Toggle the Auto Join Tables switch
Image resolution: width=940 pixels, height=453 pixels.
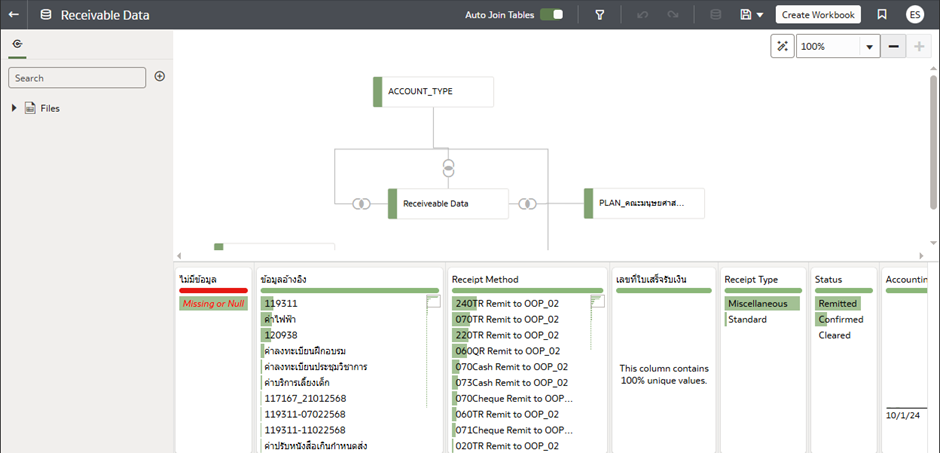point(551,15)
